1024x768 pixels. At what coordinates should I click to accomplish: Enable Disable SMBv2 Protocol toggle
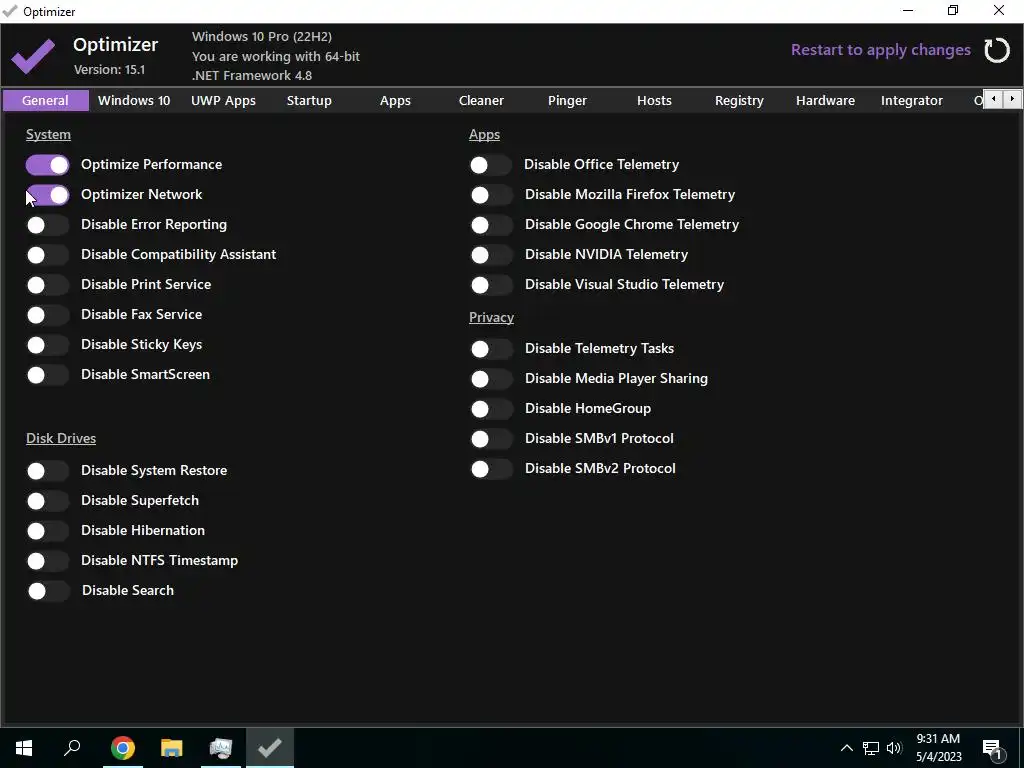(490, 470)
